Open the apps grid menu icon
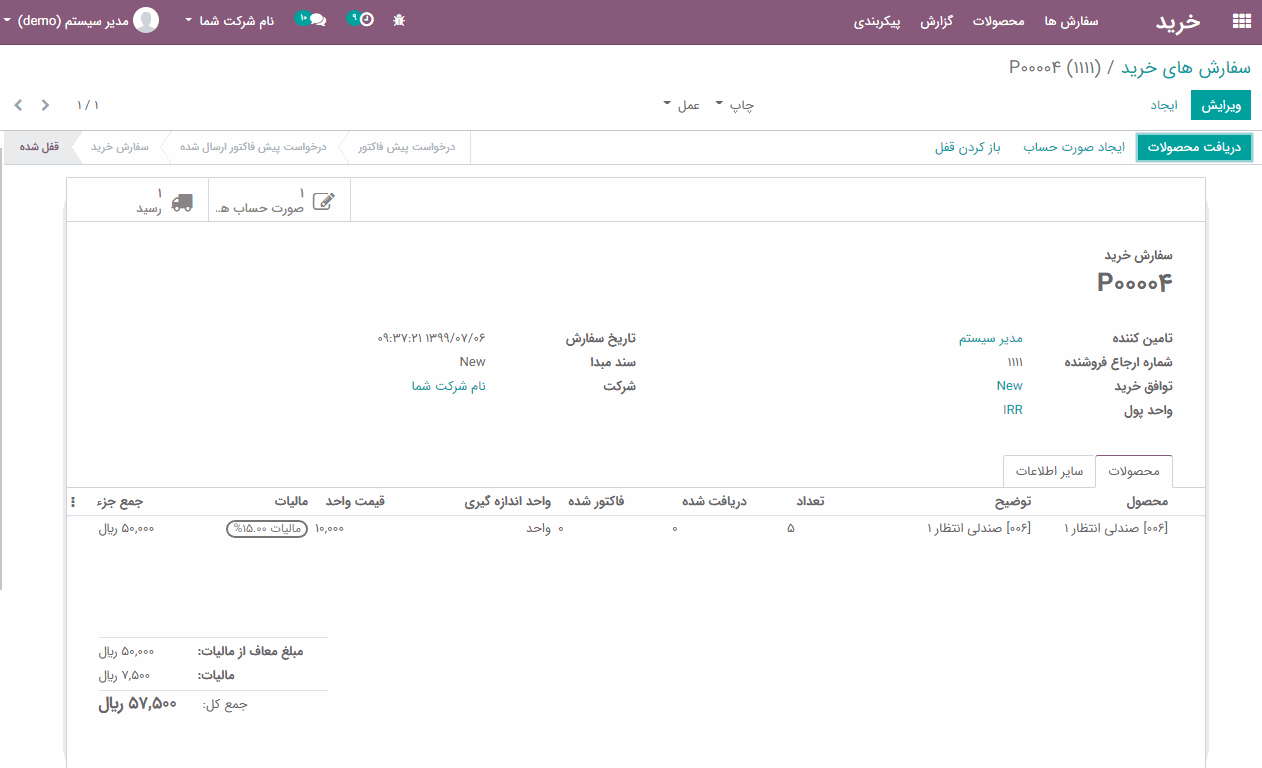1262x768 pixels. coord(1241,21)
